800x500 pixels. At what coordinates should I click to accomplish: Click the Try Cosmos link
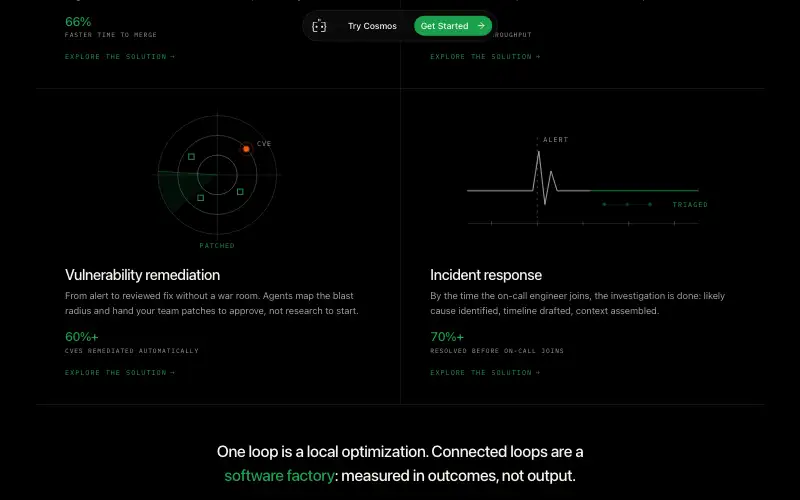pos(372,26)
